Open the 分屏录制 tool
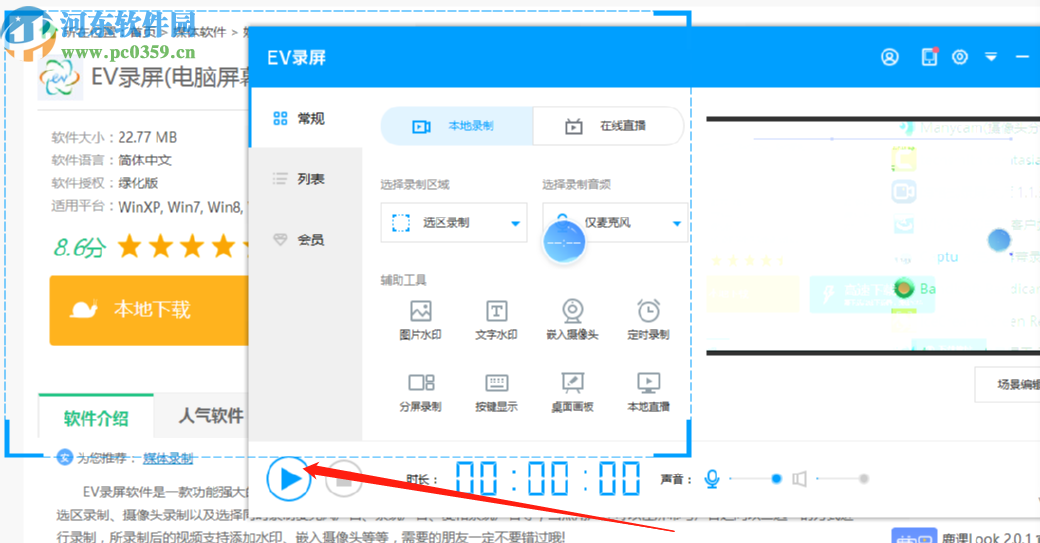This screenshot has width=1040, height=543. pyautogui.click(x=421, y=392)
